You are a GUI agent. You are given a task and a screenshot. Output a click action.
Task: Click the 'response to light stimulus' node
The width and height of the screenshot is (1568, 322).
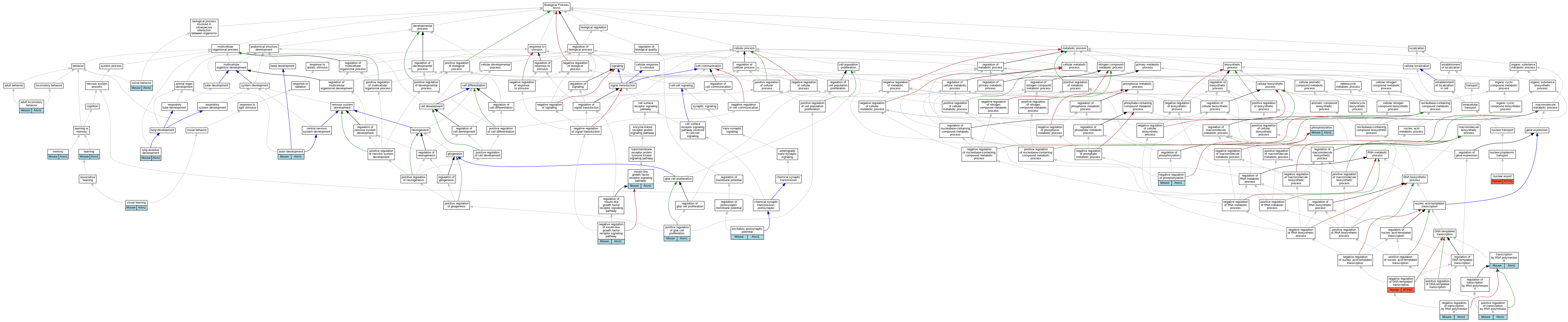pos(247,106)
